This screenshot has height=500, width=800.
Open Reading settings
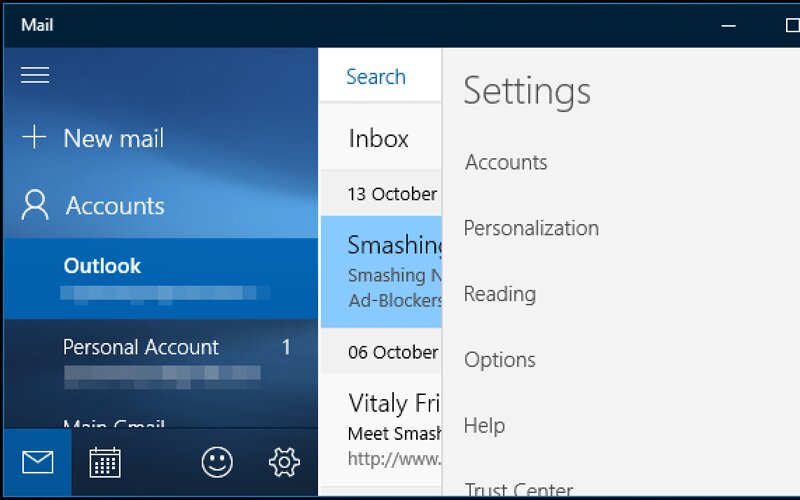tap(500, 294)
